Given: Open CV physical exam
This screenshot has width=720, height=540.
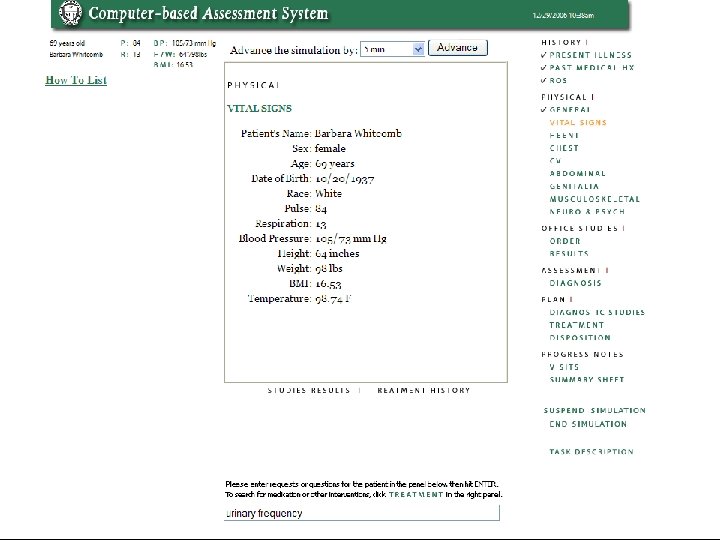Looking at the screenshot, I should (x=555, y=161).
